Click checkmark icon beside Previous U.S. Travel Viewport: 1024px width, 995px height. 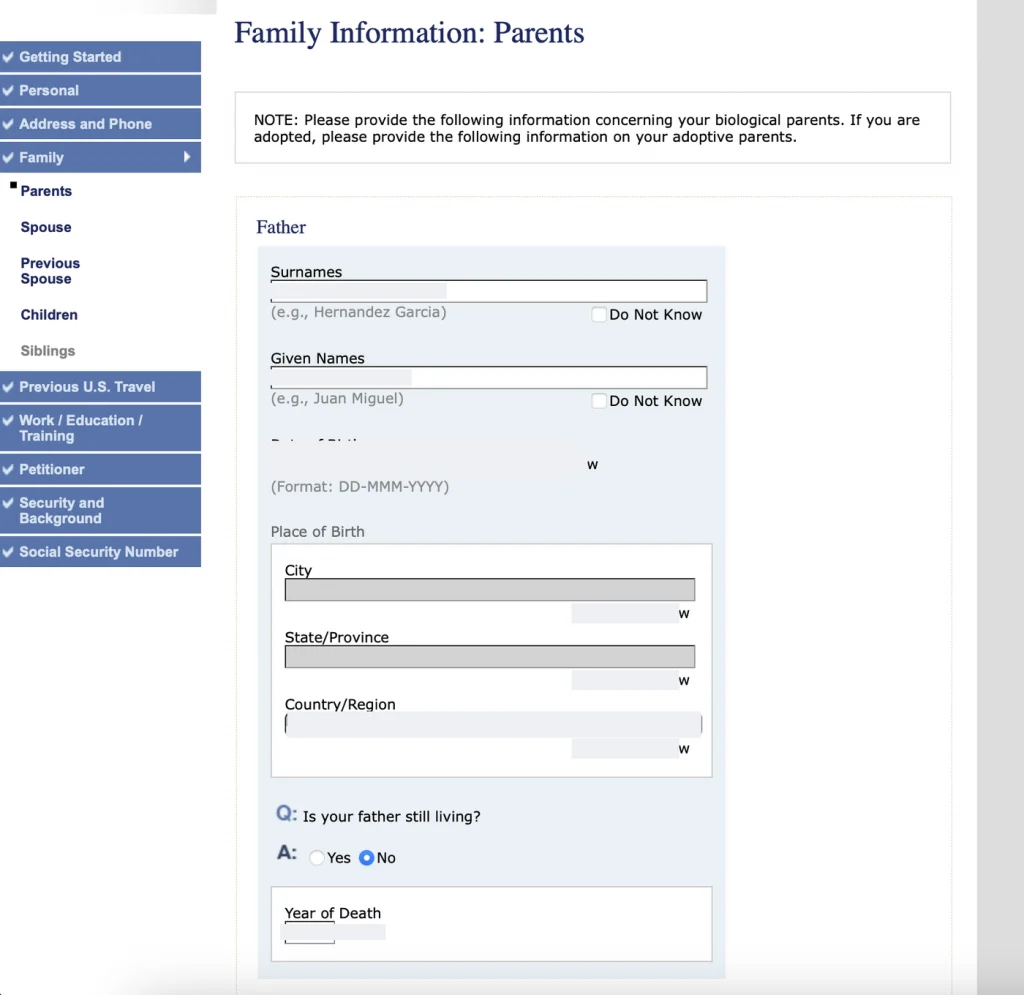8,387
